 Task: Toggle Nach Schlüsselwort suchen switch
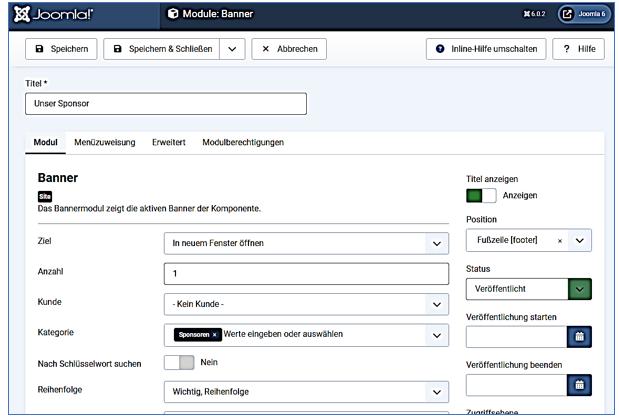(179, 362)
